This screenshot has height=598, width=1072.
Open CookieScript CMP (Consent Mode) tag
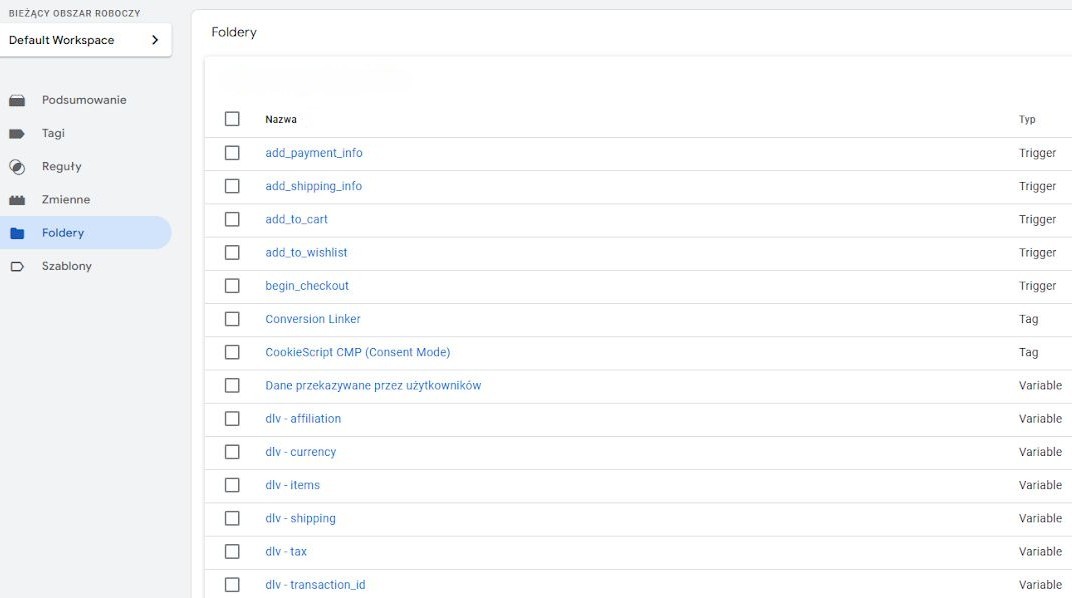[x=358, y=352]
